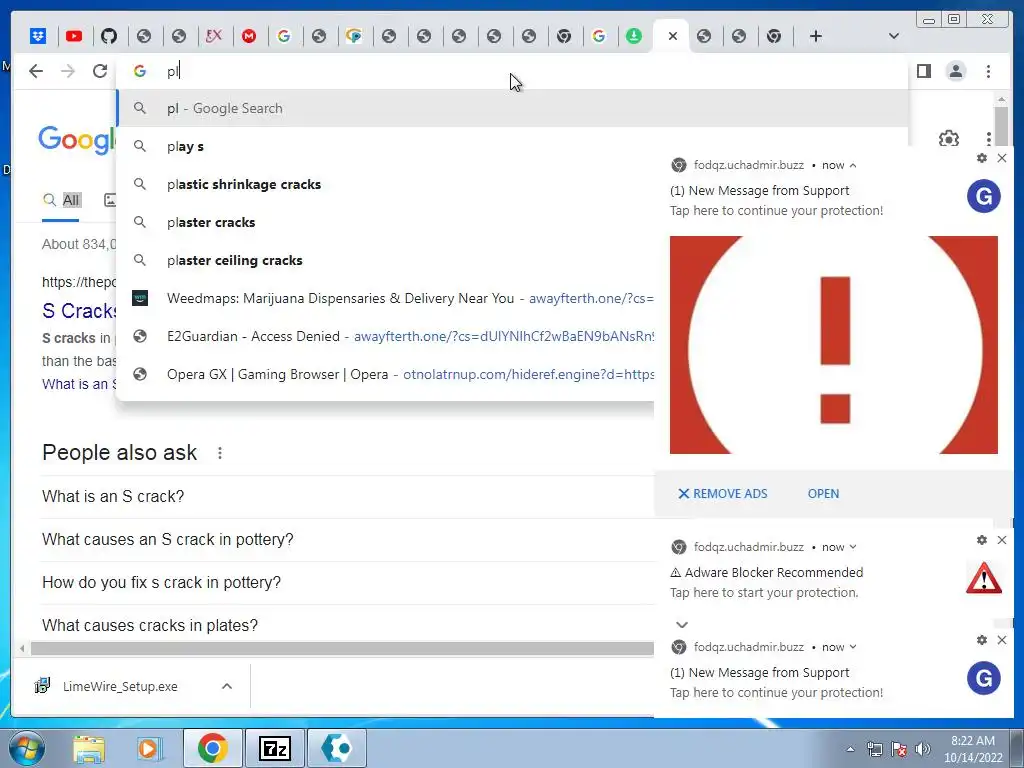Expand Adware Blocker notification header chevron
Image resolution: width=1024 pixels, height=768 pixels.
853,547
